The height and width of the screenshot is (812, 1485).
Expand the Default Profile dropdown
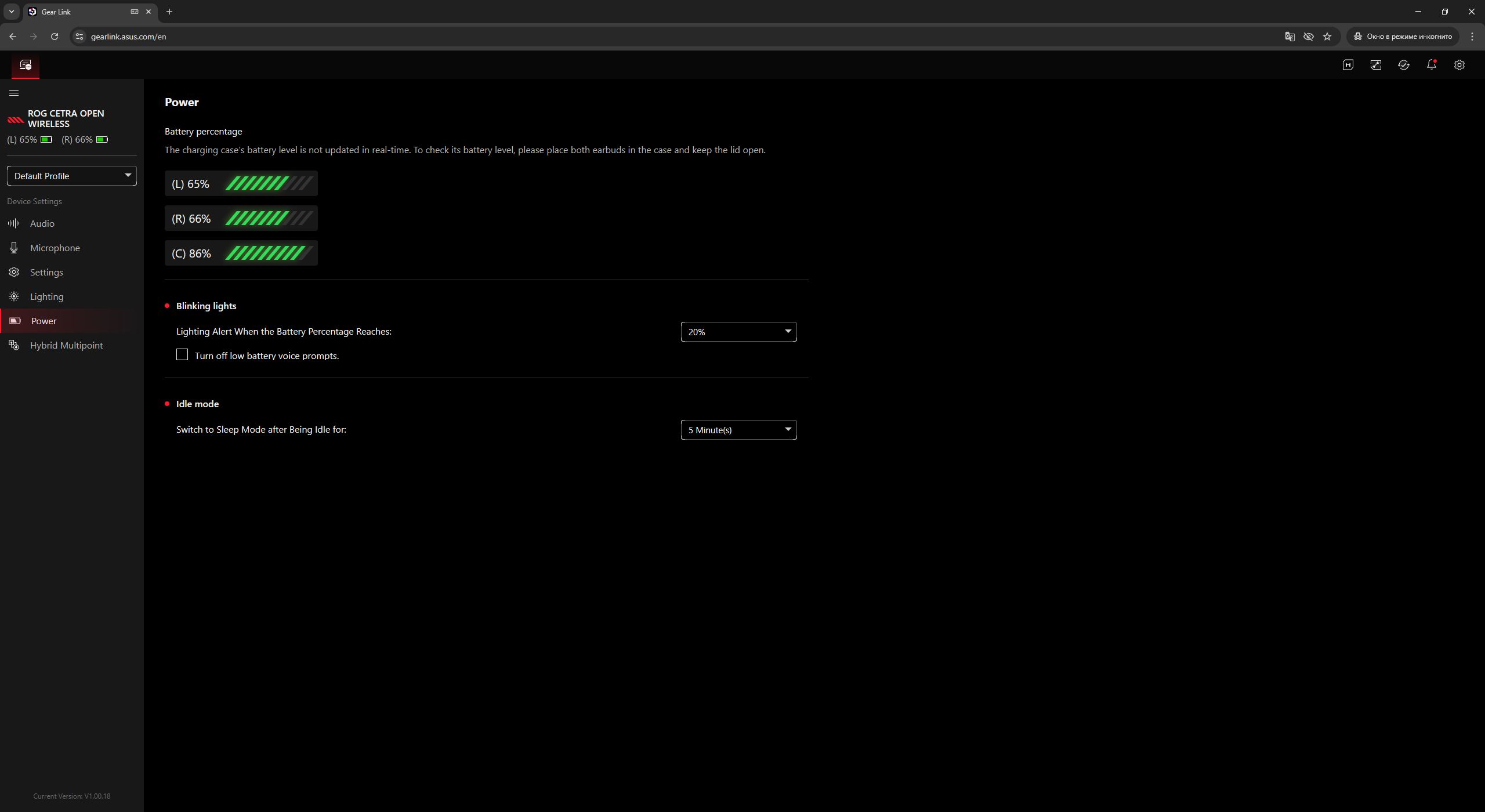point(72,176)
